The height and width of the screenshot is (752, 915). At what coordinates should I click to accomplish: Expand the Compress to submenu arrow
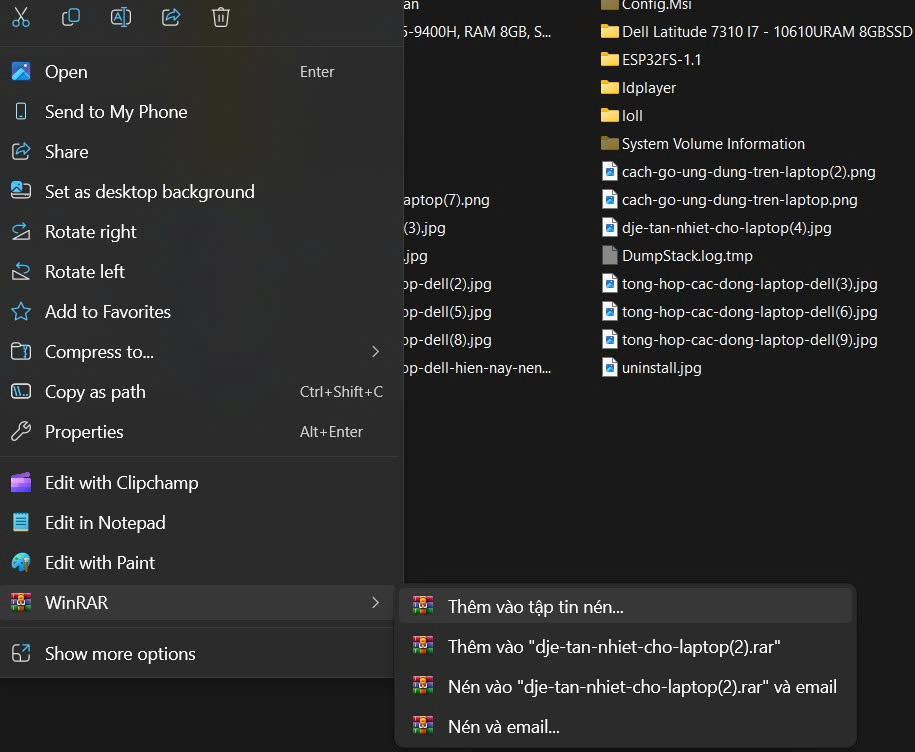[376, 352]
